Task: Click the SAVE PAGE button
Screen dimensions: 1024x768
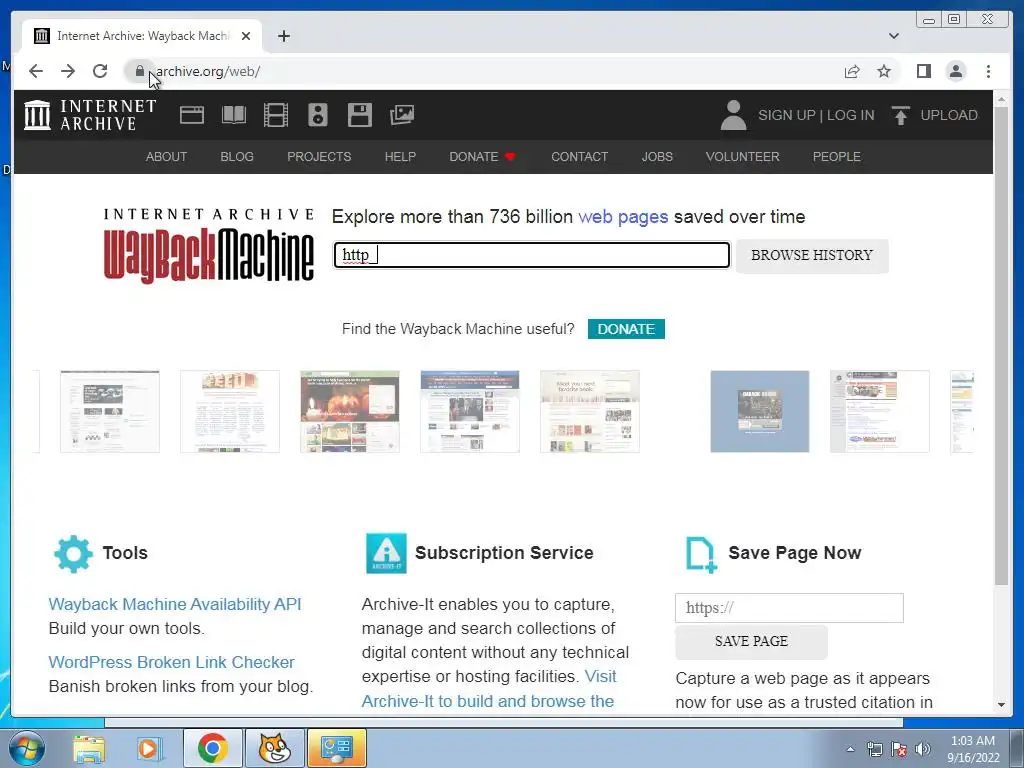Action: [751, 641]
